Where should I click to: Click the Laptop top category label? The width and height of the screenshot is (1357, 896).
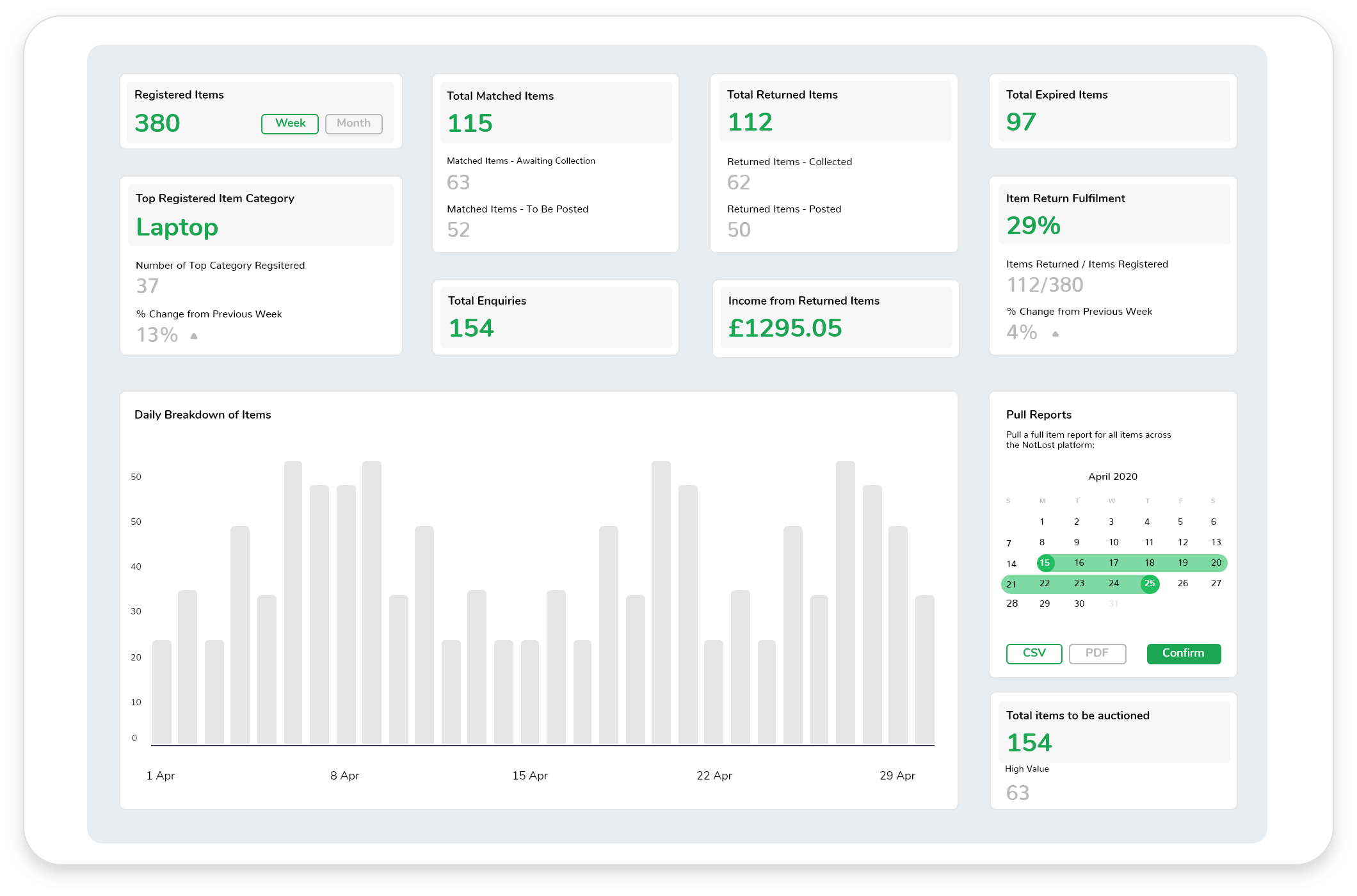[177, 227]
